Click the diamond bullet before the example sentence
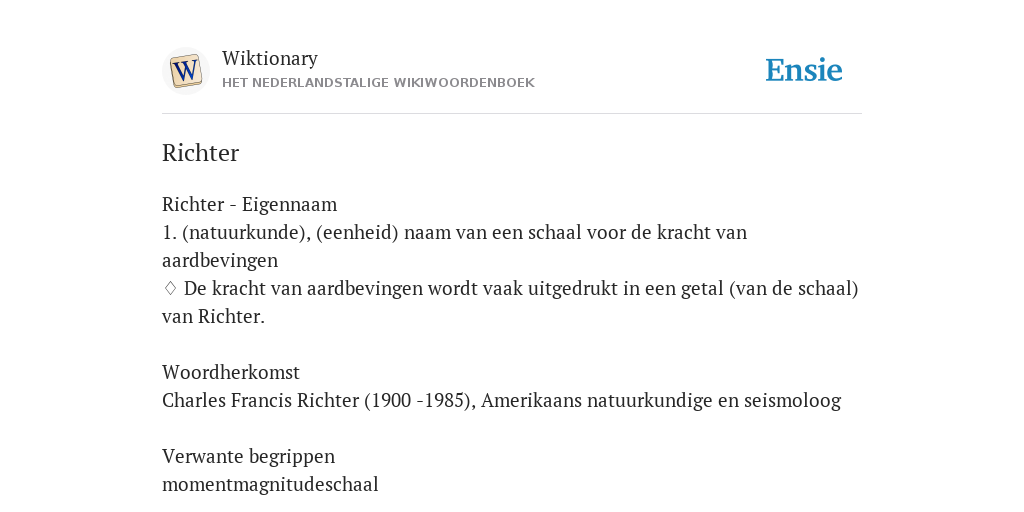This screenshot has width=1024, height=512. point(170,288)
